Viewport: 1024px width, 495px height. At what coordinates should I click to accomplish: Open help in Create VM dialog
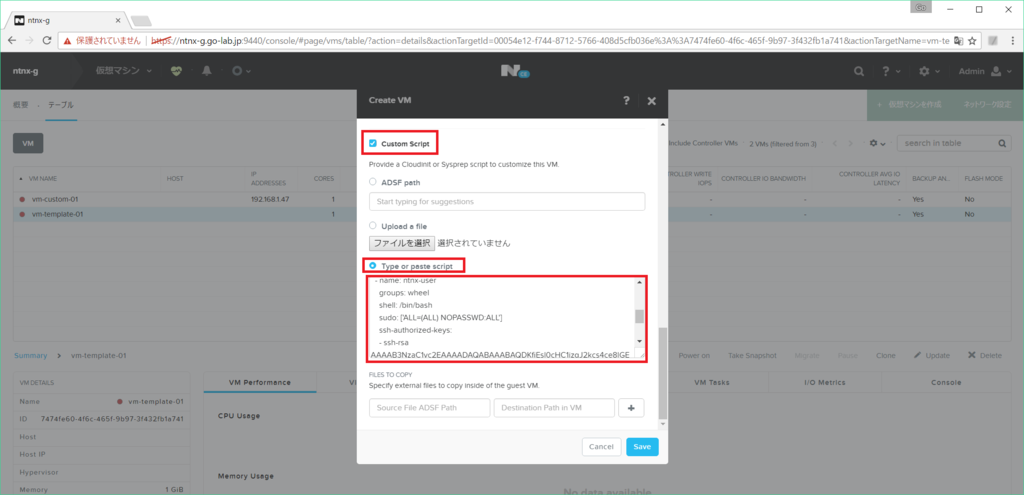tap(626, 101)
